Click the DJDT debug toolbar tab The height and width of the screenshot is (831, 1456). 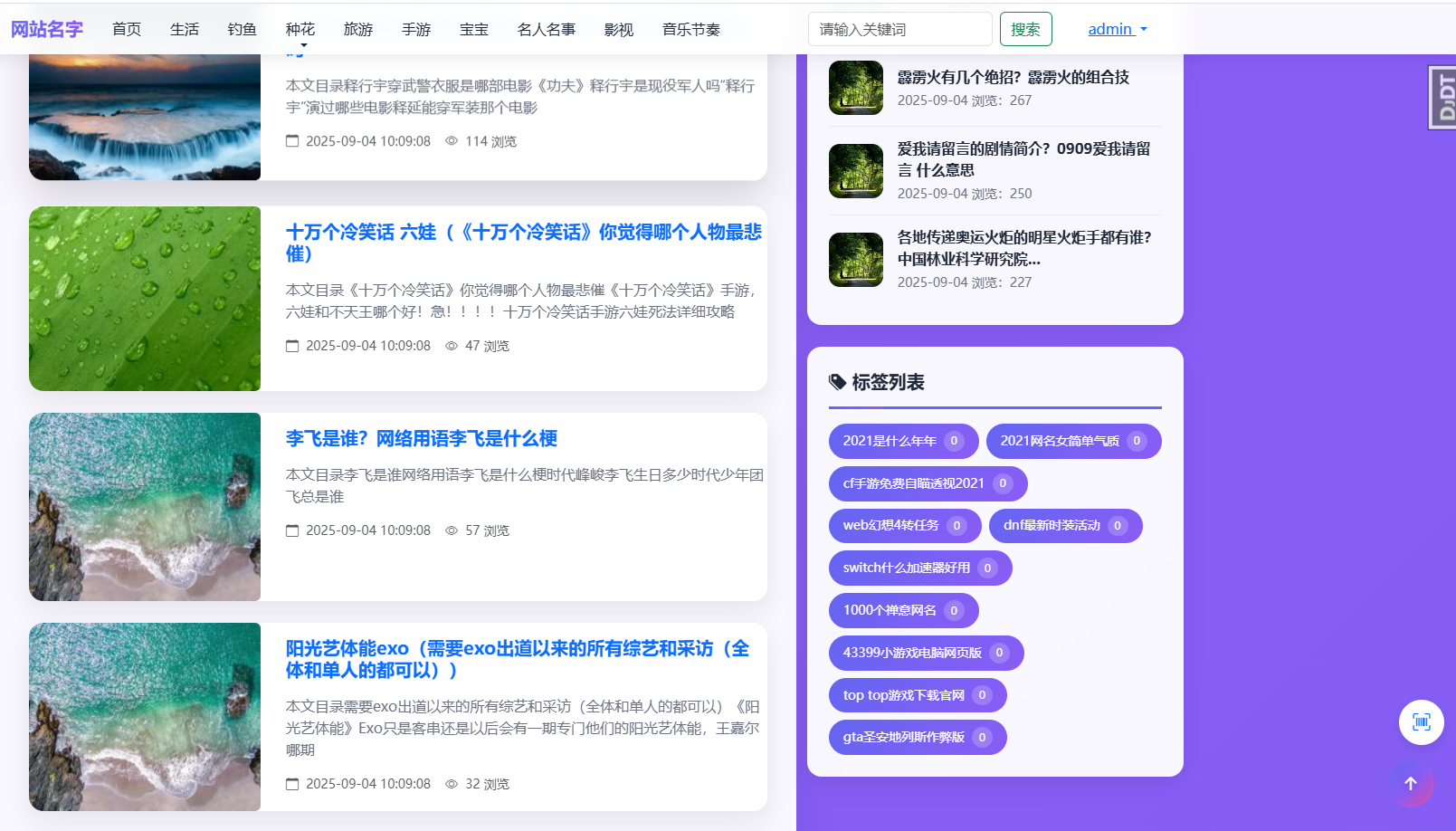click(x=1442, y=97)
